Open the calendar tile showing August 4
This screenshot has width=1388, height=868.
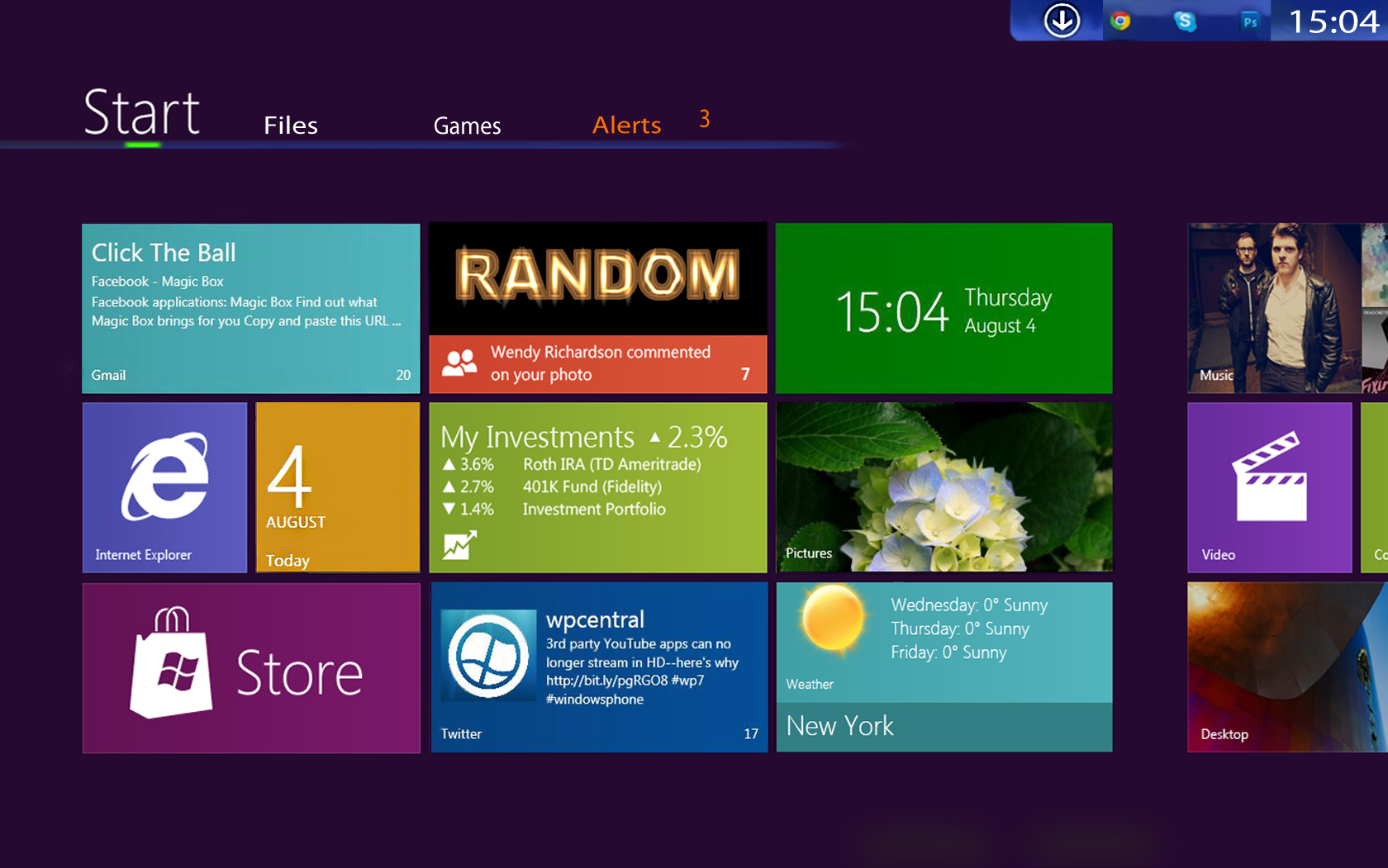pyautogui.click(x=337, y=487)
